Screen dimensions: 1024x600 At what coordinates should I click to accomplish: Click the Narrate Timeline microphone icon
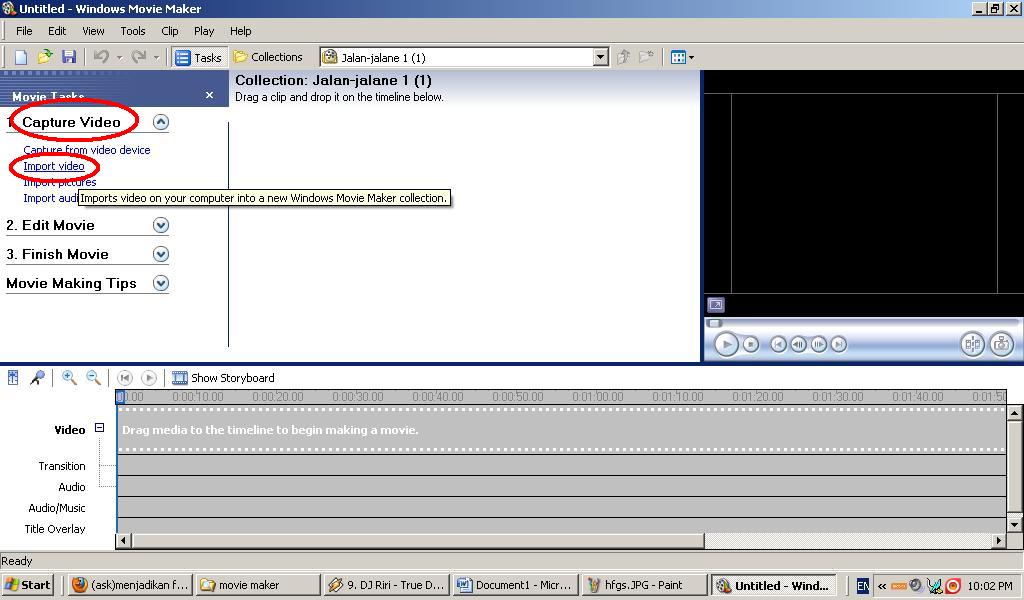pyautogui.click(x=37, y=377)
